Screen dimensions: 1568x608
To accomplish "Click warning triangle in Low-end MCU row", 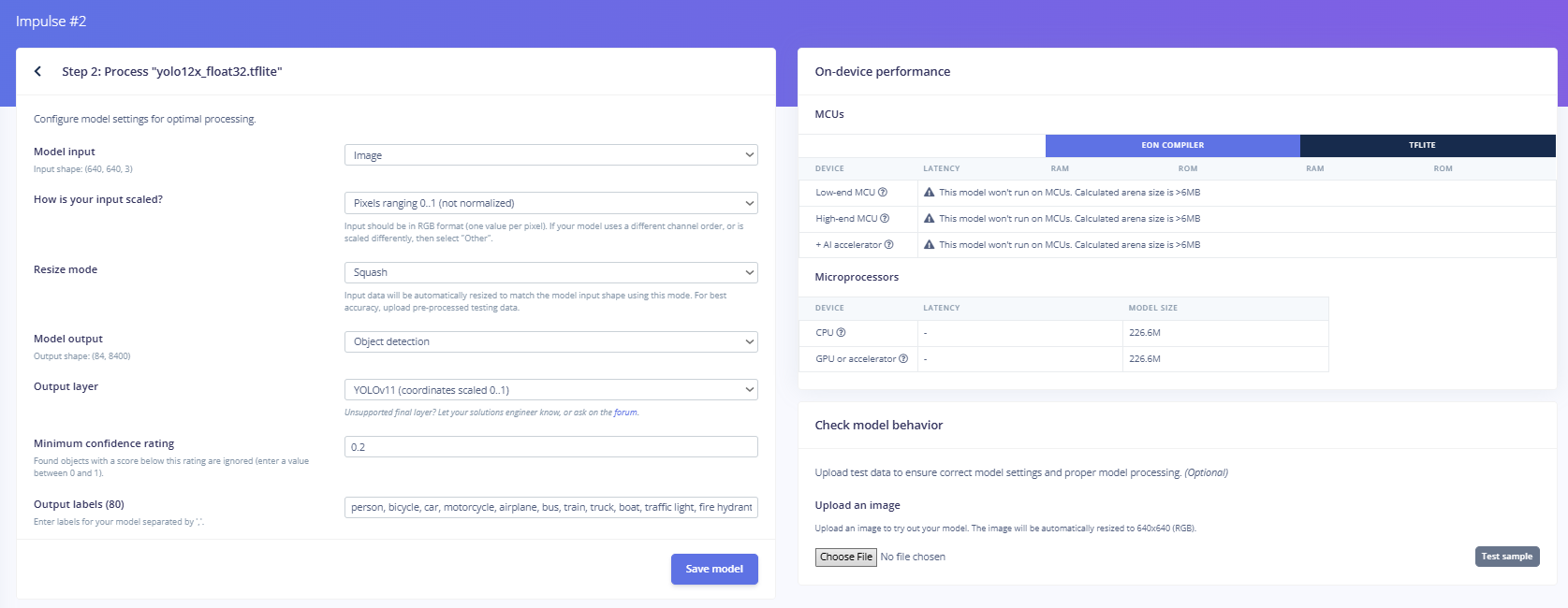I will [930, 193].
